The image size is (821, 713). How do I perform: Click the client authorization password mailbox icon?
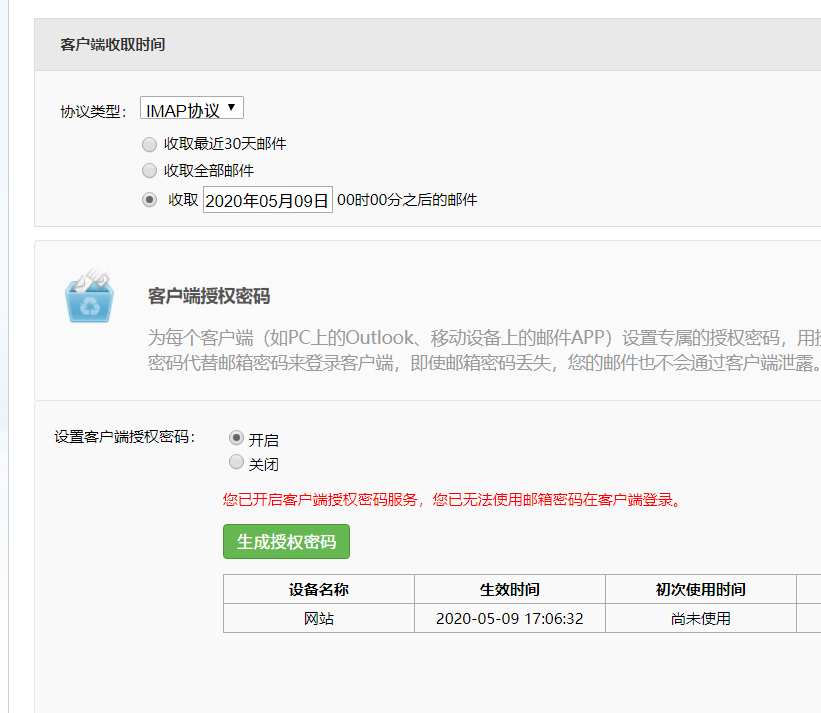(x=89, y=296)
